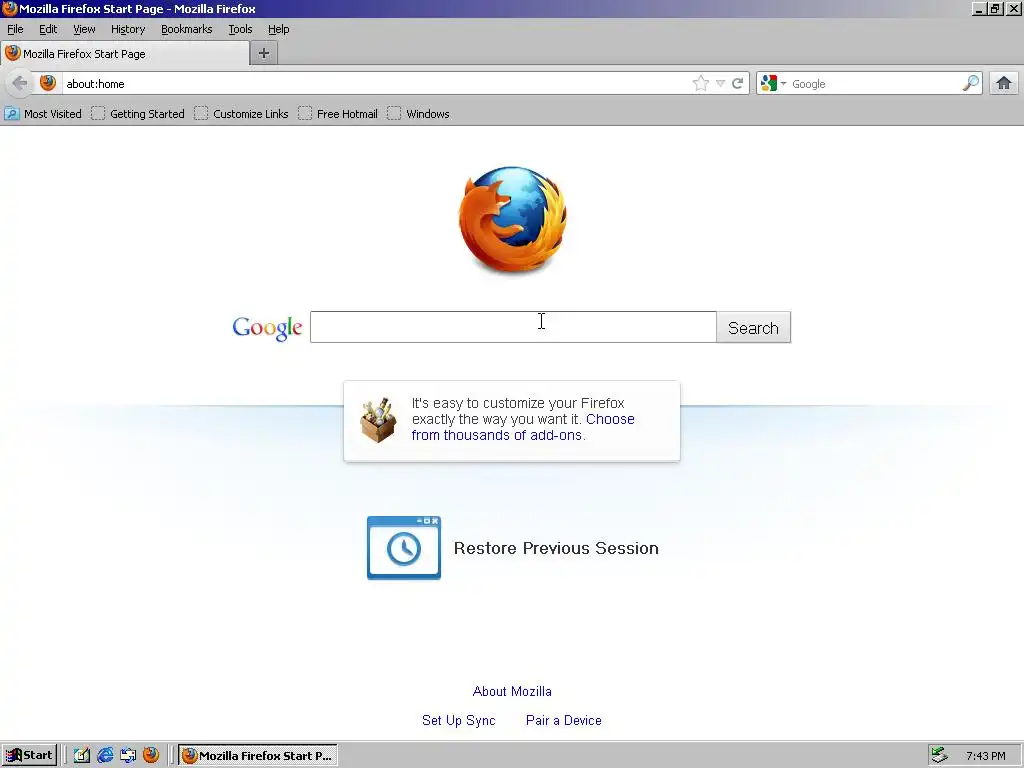Open the Pair a Device link
Viewport: 1024px width, 768px height.
[564, 720]
